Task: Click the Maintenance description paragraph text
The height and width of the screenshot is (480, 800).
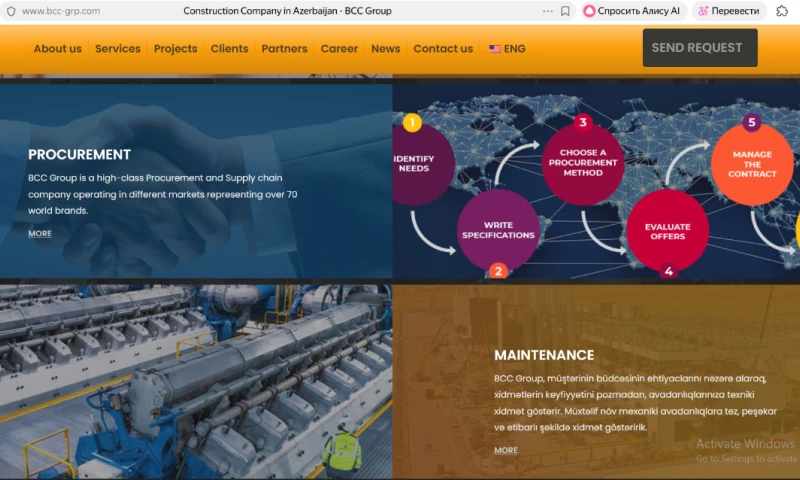Action: pyautogui.click(x=635, y=402)
